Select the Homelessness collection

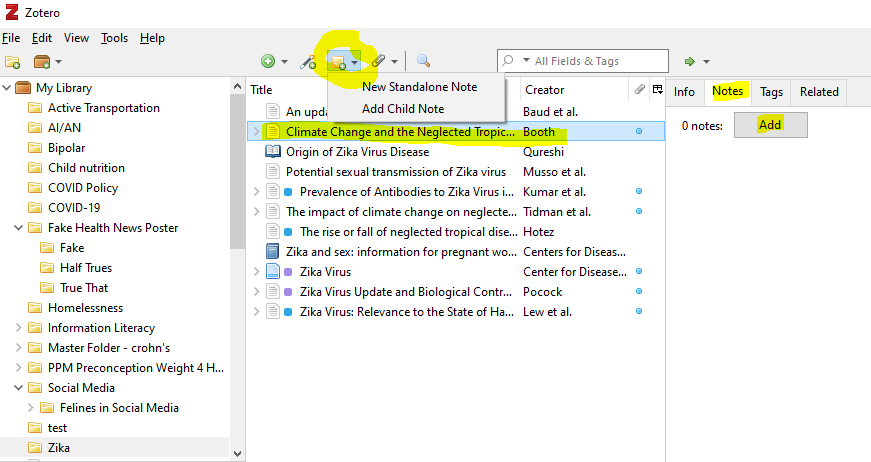[x=85, y=308]
